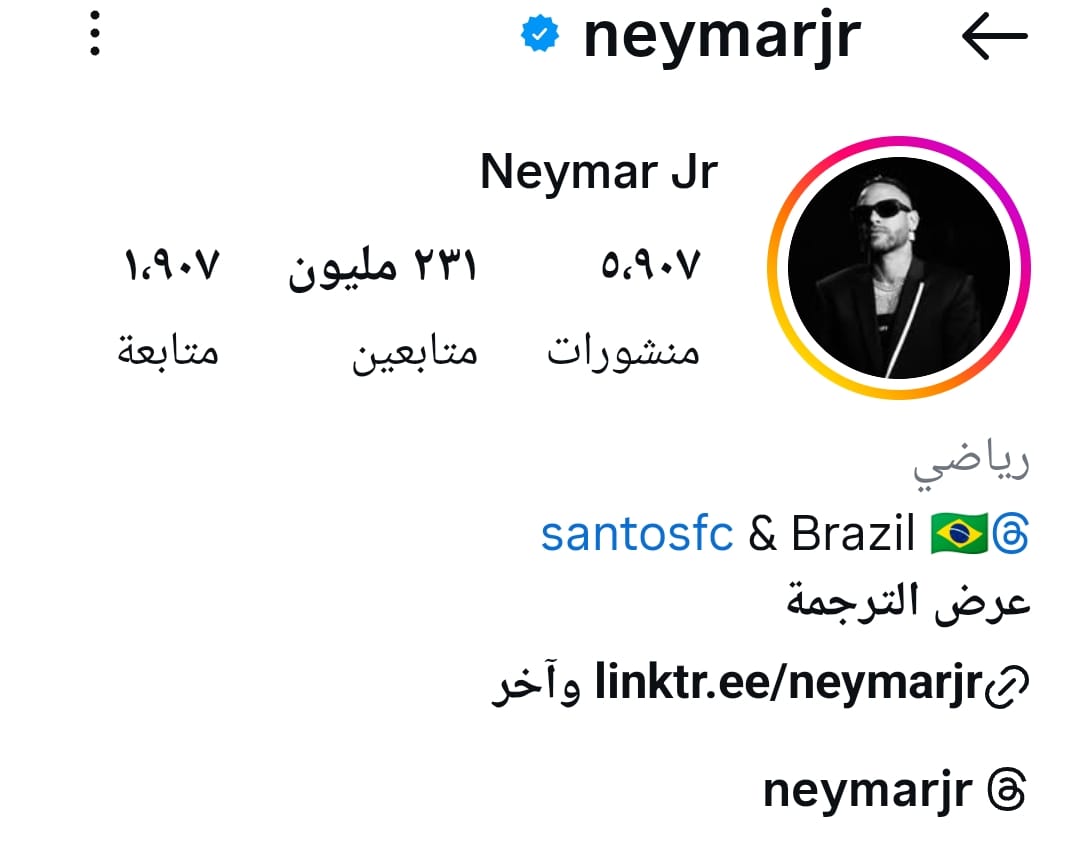Tap the ٥،٩٠٧ posts count

point(651,266)
